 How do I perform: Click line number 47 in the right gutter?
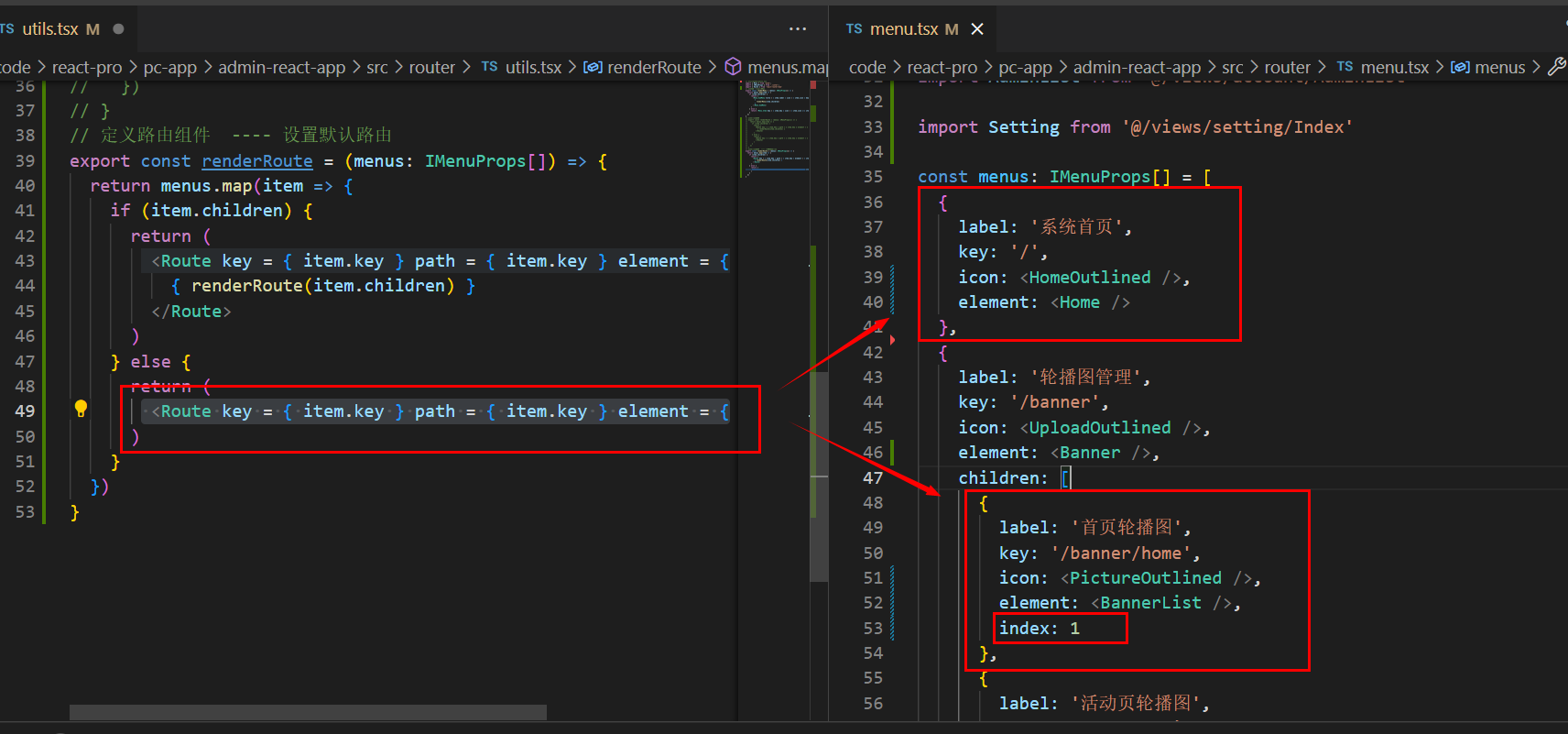[x=873, y=477]
